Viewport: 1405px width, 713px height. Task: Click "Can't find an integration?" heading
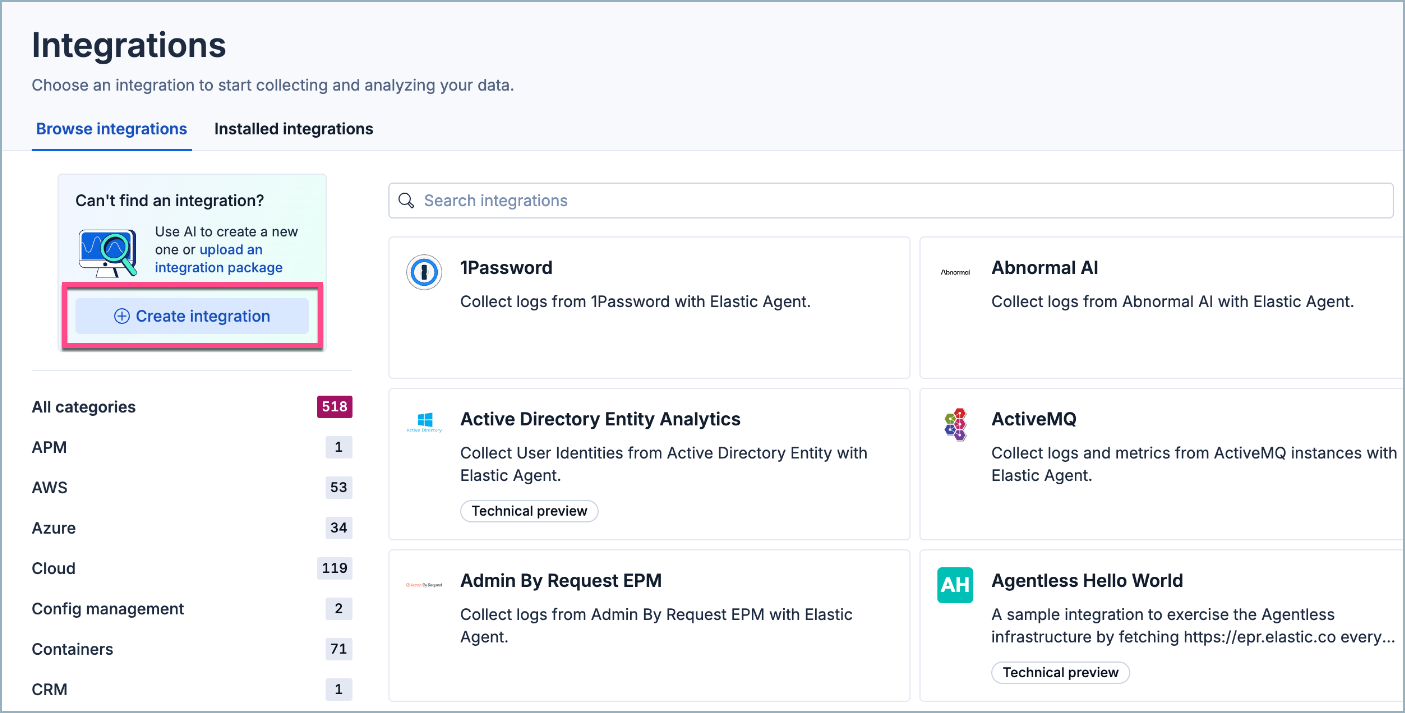170,201
